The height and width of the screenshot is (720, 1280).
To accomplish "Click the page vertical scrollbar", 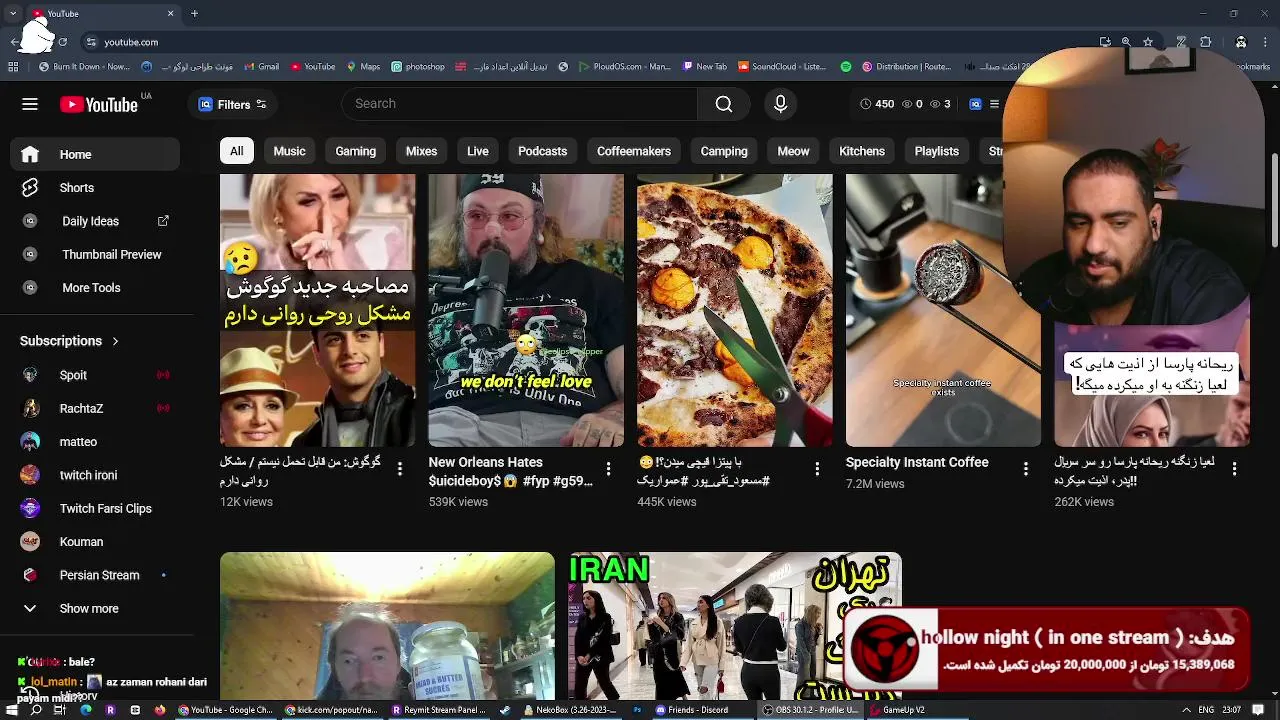I will point(1274,200).
